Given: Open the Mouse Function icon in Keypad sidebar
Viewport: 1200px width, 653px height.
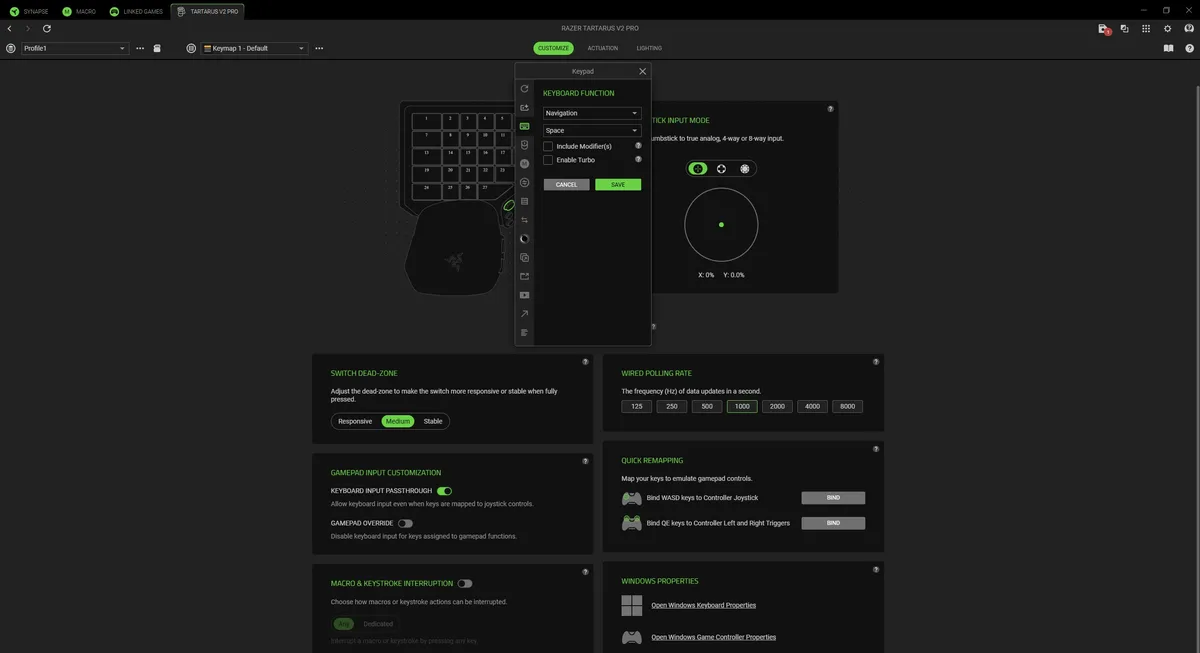Looking at the screenshot, I should coord(525,145).
